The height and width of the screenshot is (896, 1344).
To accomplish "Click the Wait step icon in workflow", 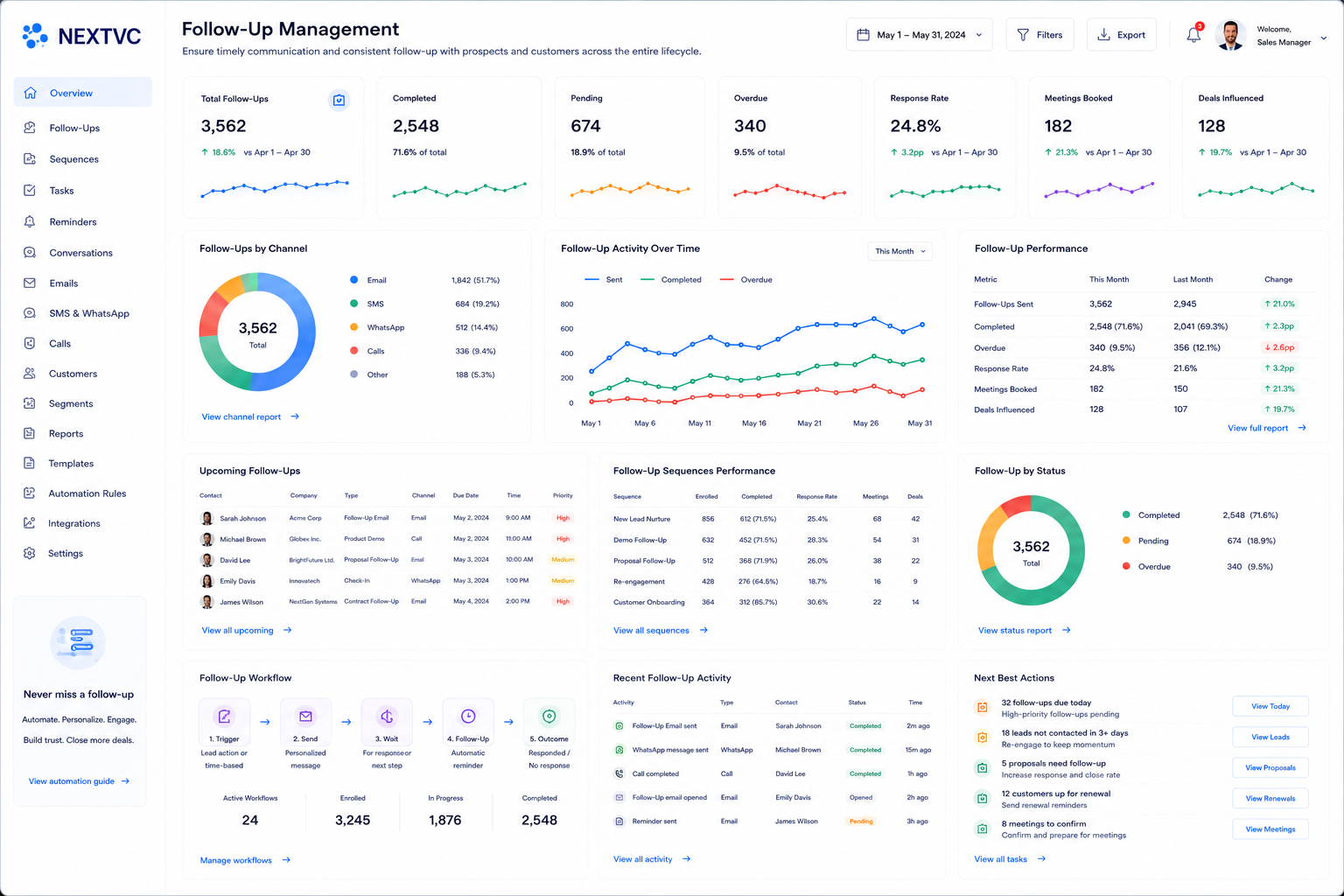I will pyautogui.click(x=387, y=717).
